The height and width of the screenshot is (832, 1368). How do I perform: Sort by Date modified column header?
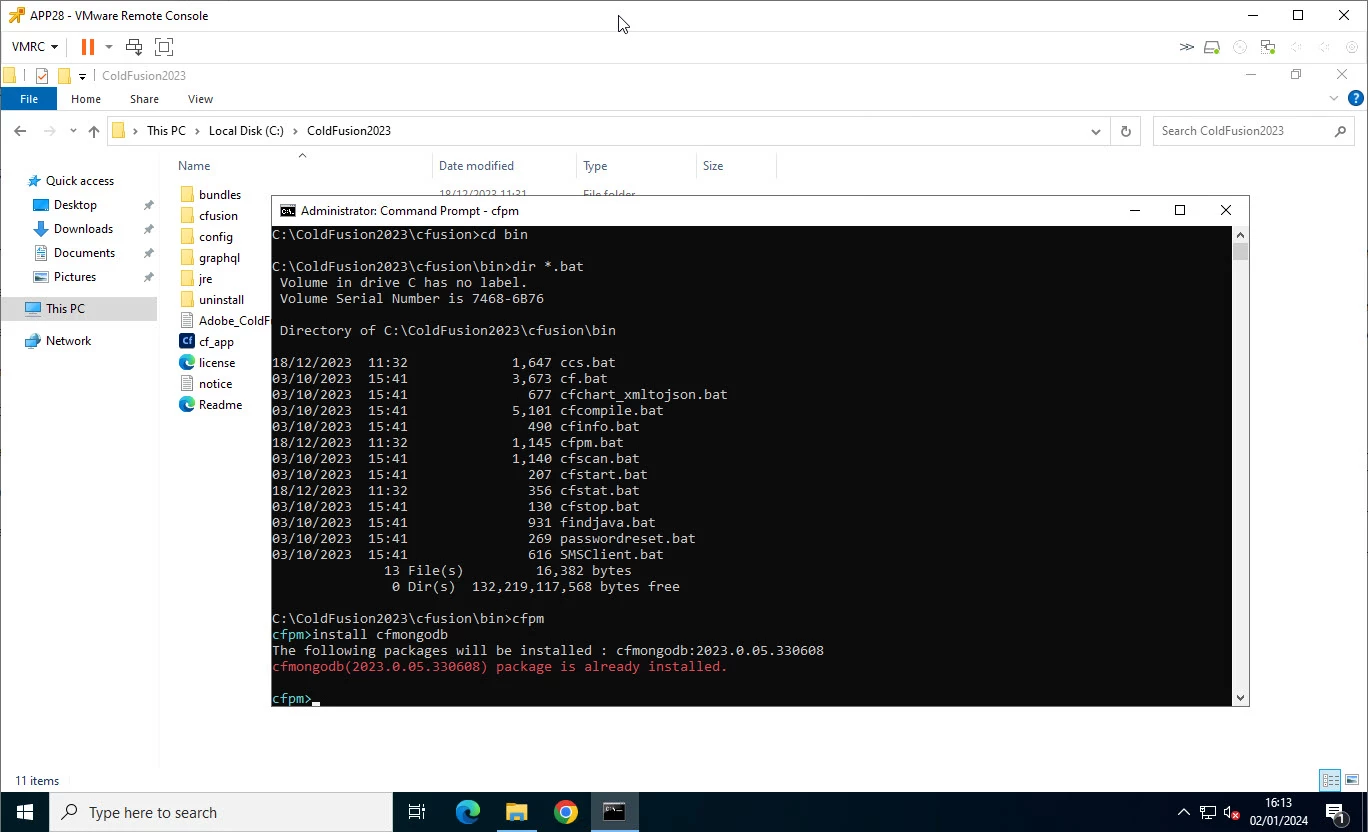476,166
